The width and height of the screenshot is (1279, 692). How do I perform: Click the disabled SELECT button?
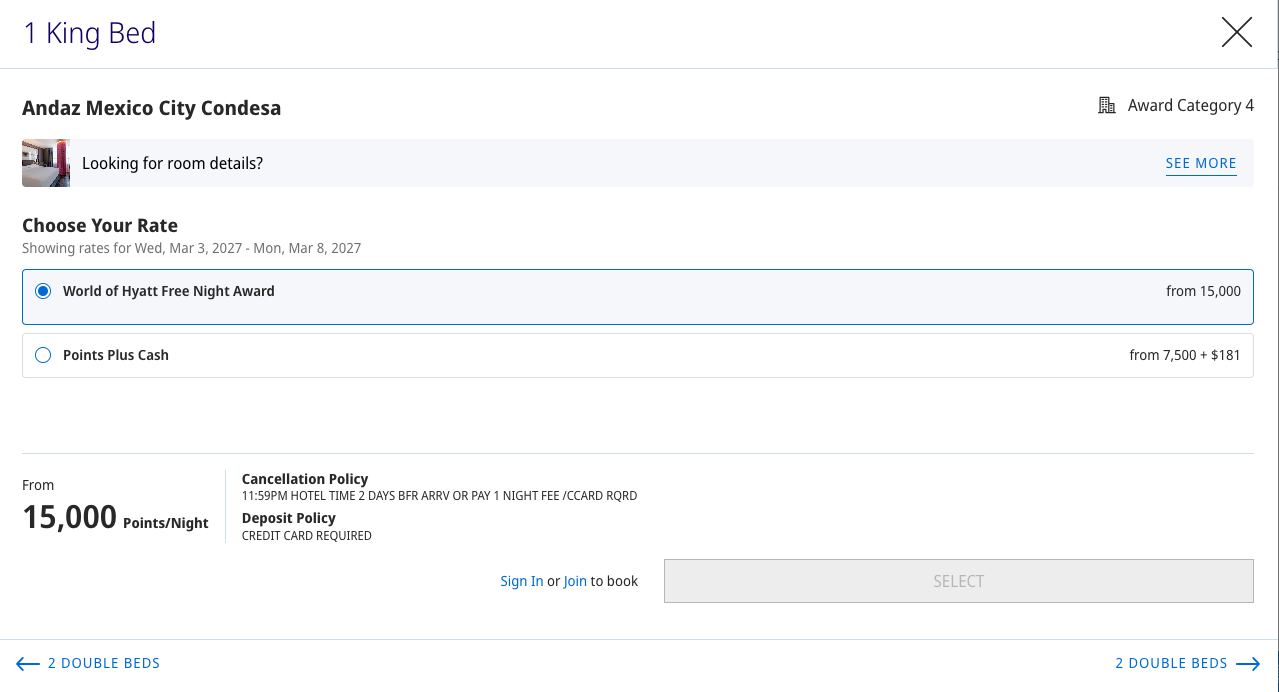tap(958, 581)
